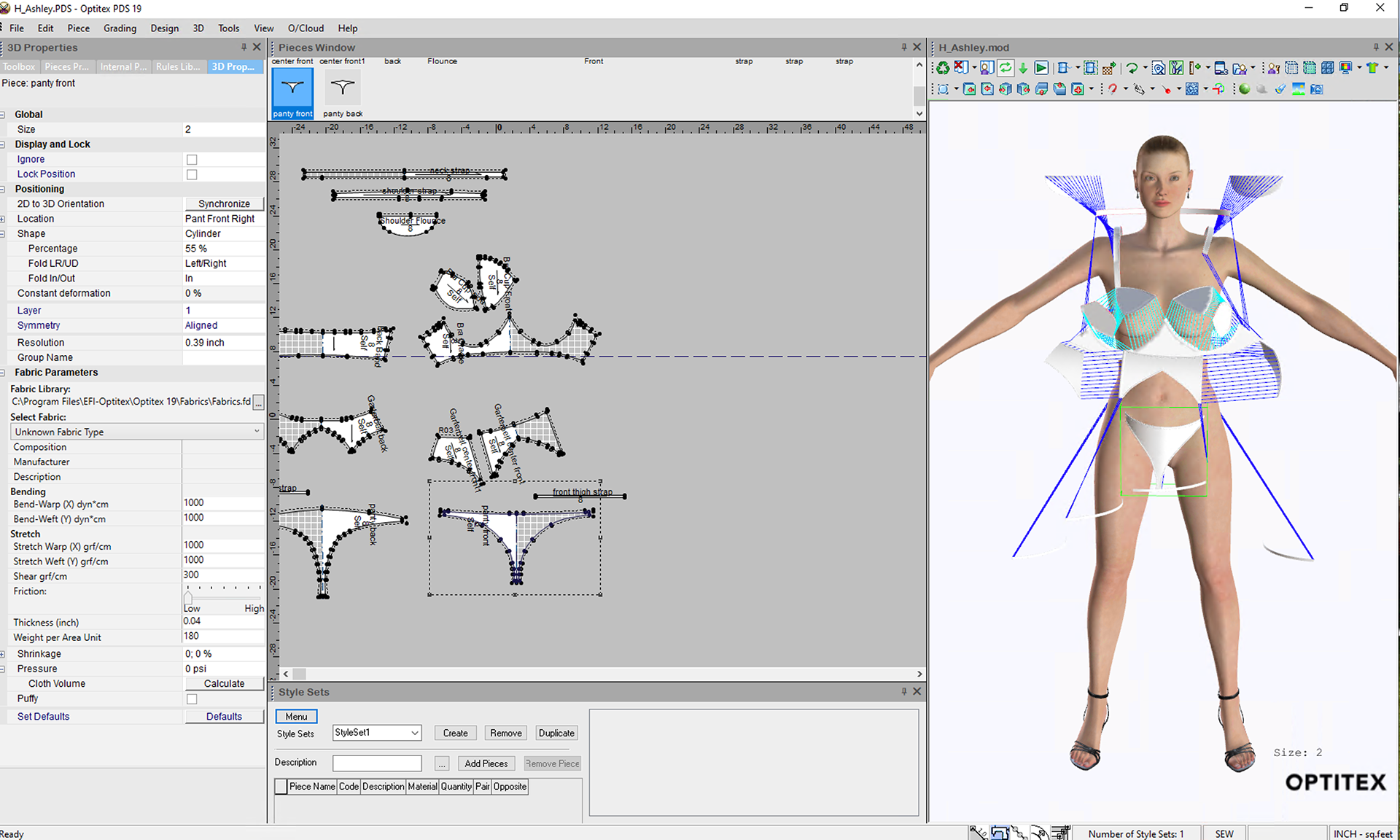Click the landscape background image icon
1400x840 pixels.
[1299, 89]
